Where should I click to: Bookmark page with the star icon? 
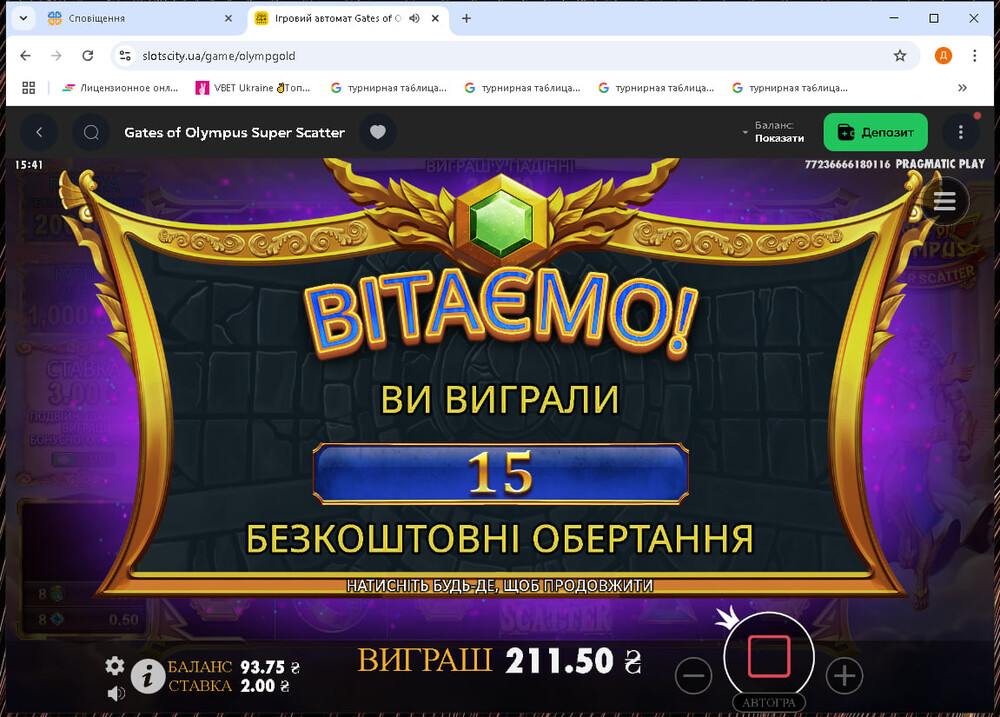point(900,55)
